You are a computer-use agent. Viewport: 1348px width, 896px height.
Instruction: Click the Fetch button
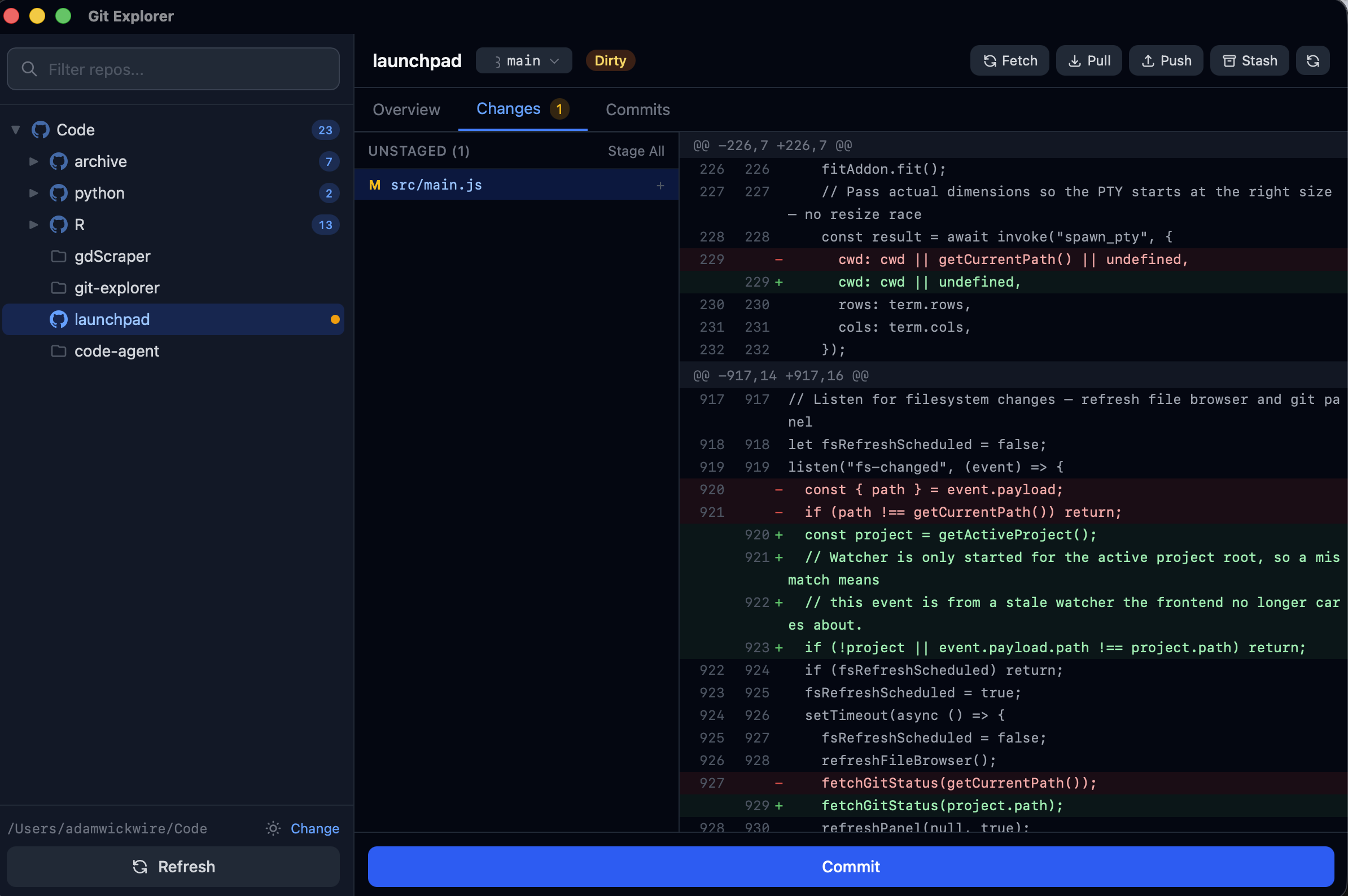click(x=1009, y=60)
